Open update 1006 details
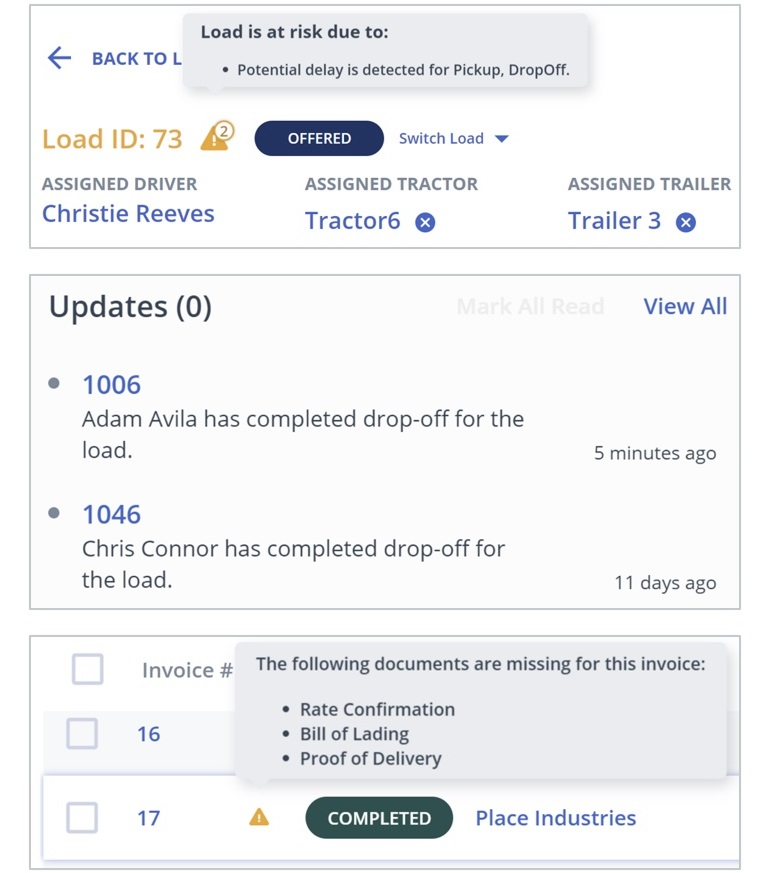The height and width of the screenshot is (873, 770). (x=111, y=384)
